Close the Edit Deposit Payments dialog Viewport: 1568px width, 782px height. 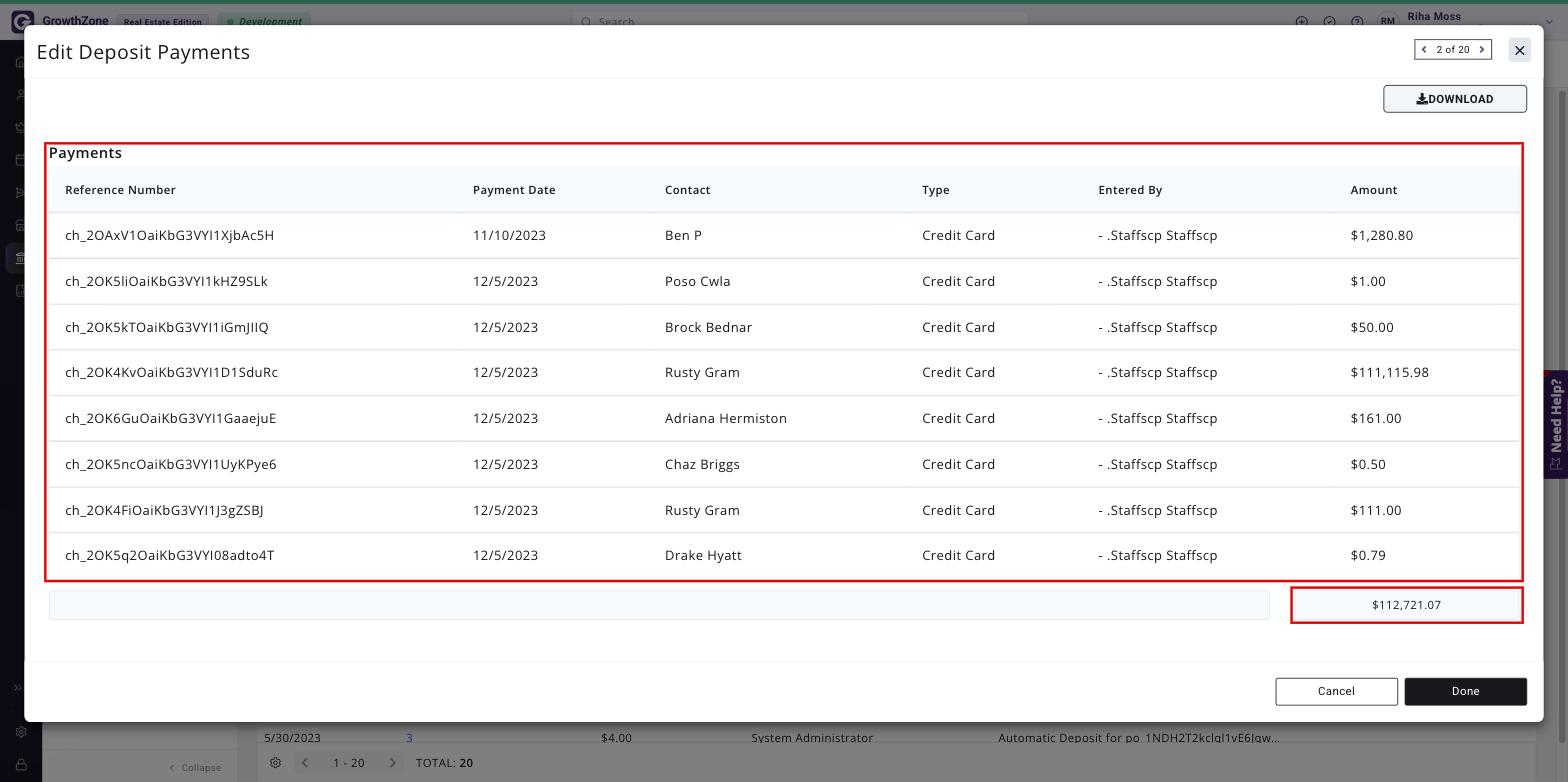coord(1519,50)
